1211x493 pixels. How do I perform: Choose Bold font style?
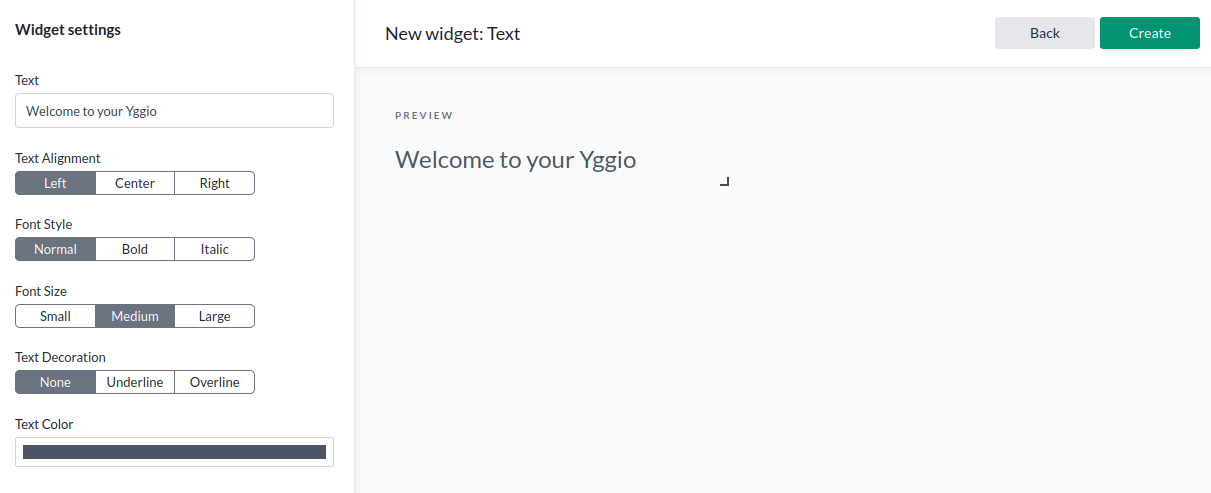(x=135, y=249)
